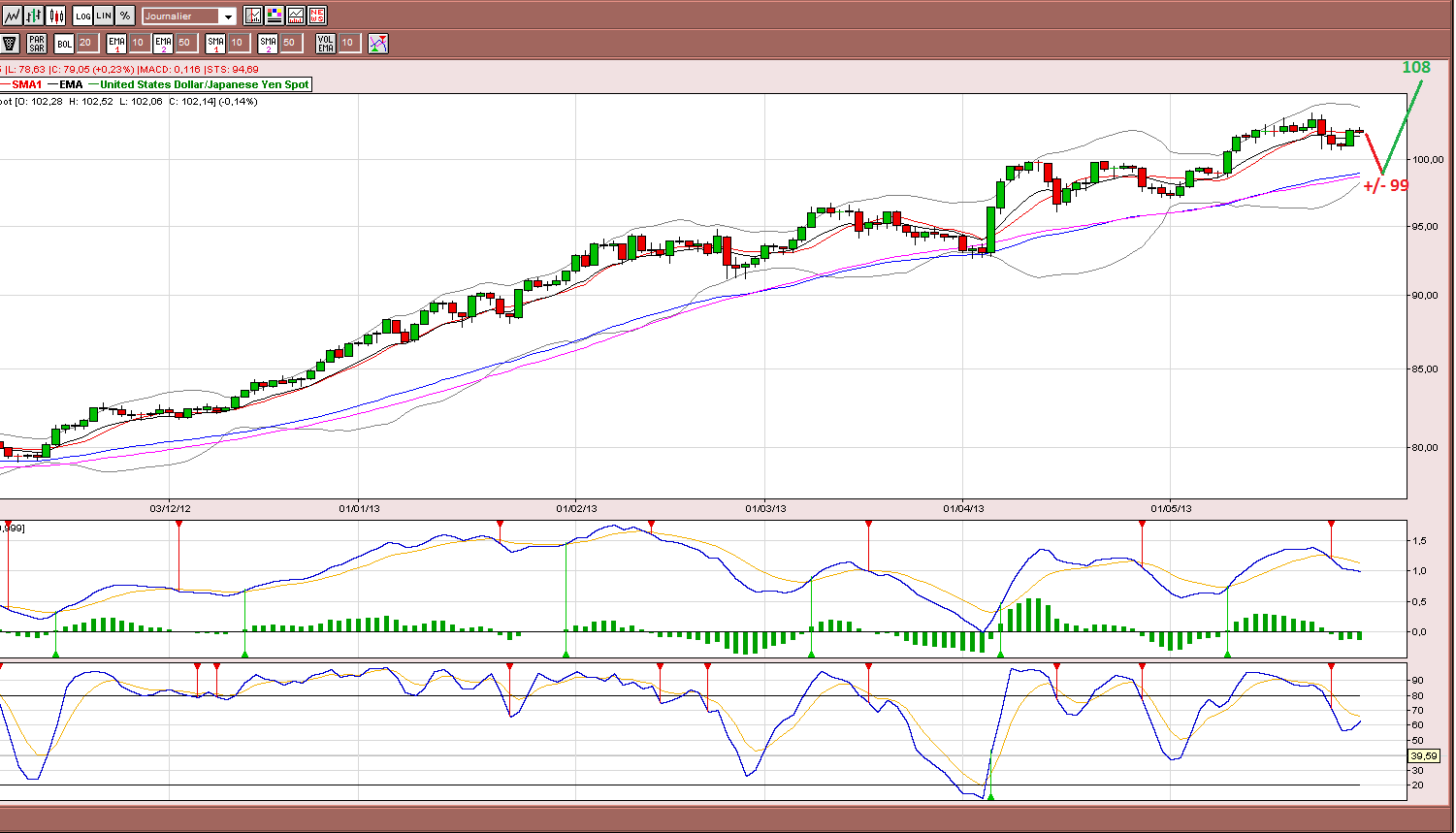
Task: Click the 01/03/13 date label
Action: point(765,508)
